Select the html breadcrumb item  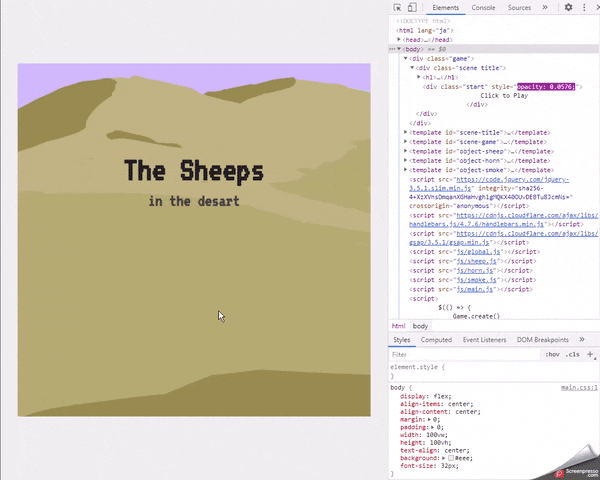click(x=398, y=326)
